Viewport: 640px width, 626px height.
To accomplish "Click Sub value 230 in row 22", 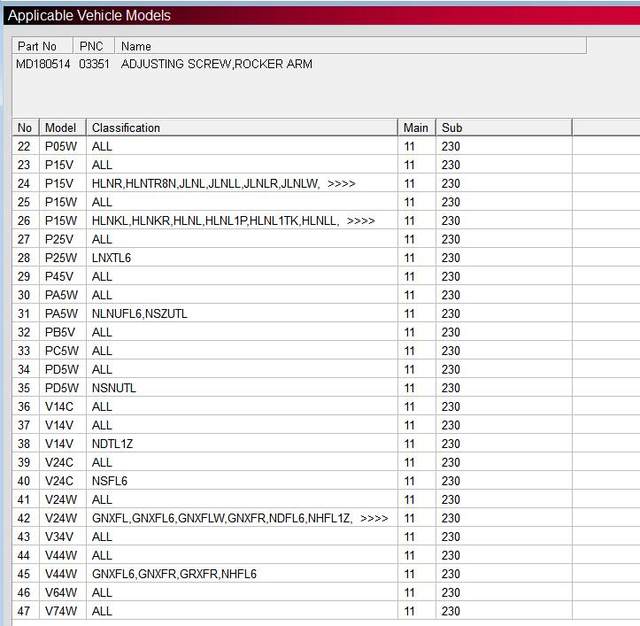I will point(451,146).
